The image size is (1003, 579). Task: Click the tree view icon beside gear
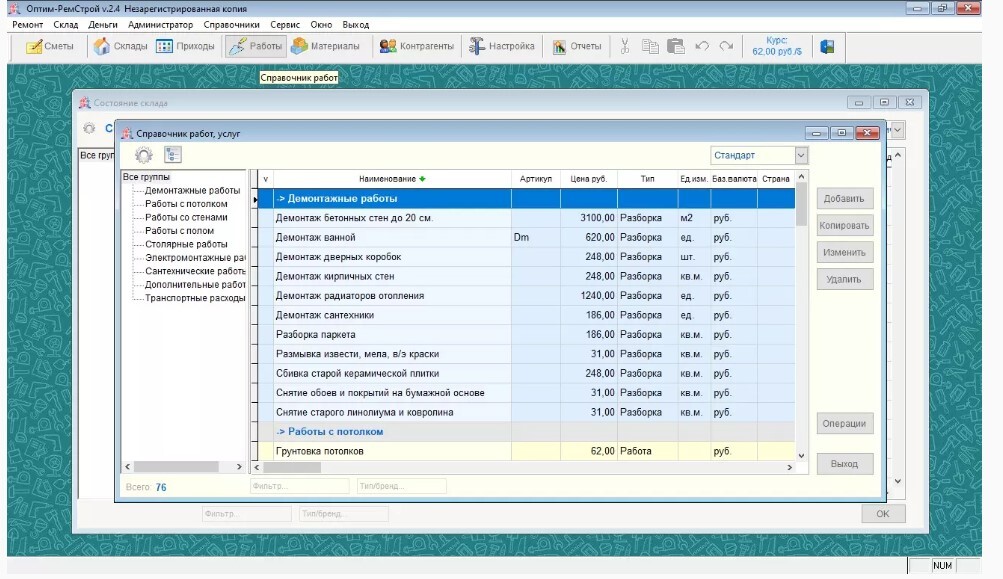pyautogui.click(x=173, y=155)
